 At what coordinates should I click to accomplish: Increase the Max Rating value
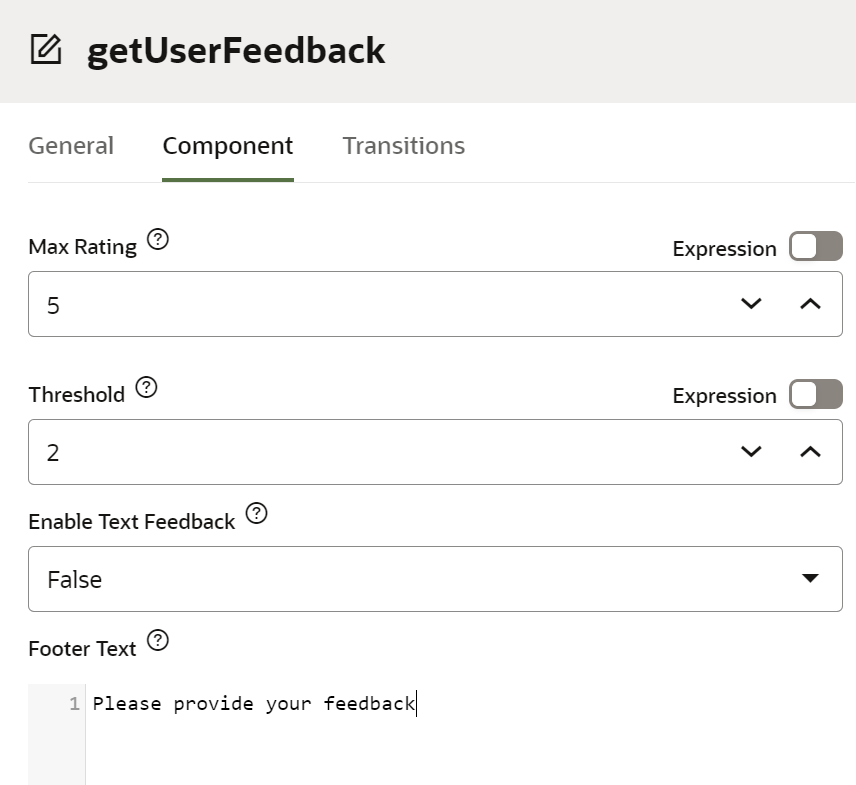pyautogui.click(x=810, y=304)
